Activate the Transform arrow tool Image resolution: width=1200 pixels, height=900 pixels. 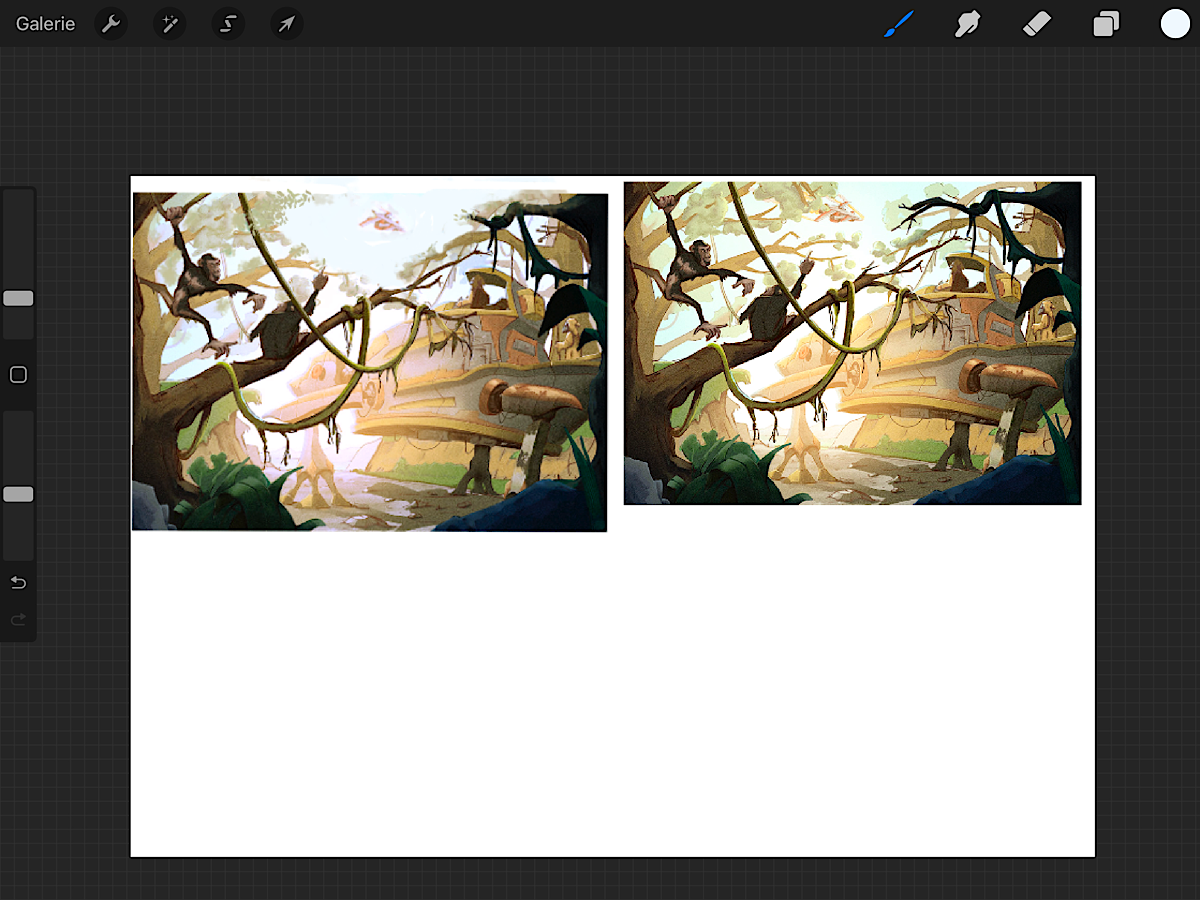point(287,24)
